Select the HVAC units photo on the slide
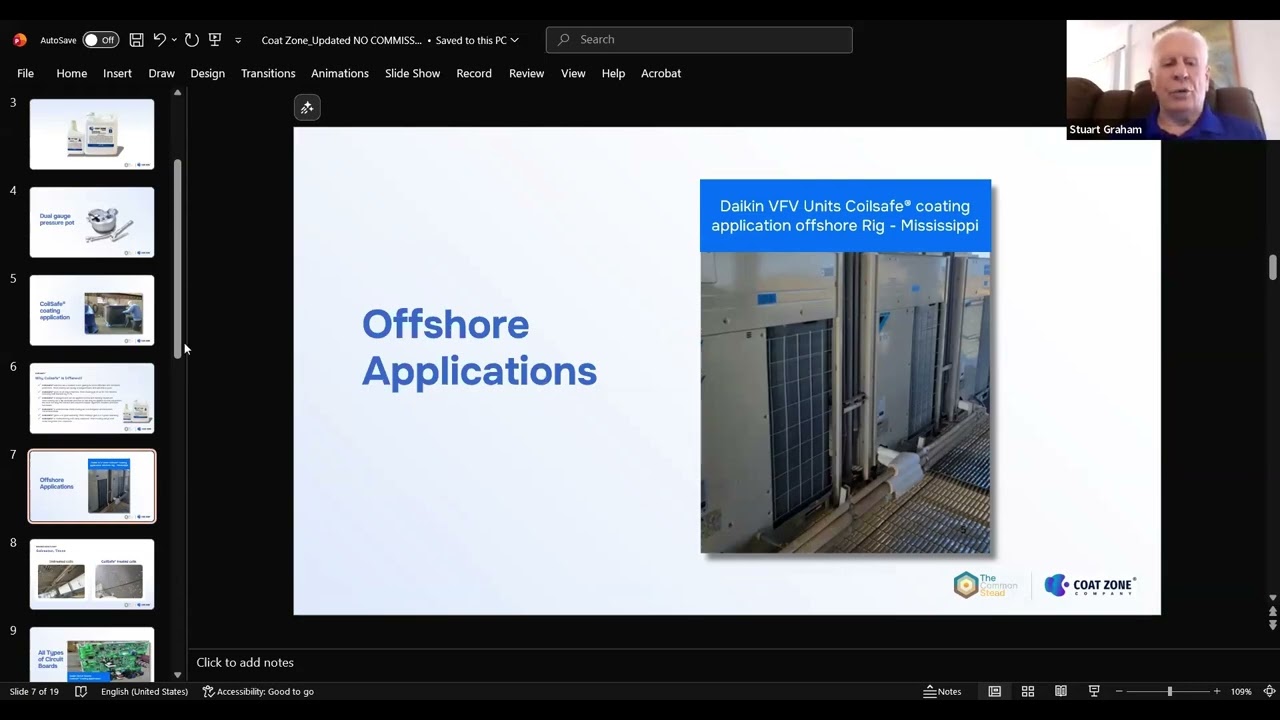The image size is (1280, 720). coord(845,402)
